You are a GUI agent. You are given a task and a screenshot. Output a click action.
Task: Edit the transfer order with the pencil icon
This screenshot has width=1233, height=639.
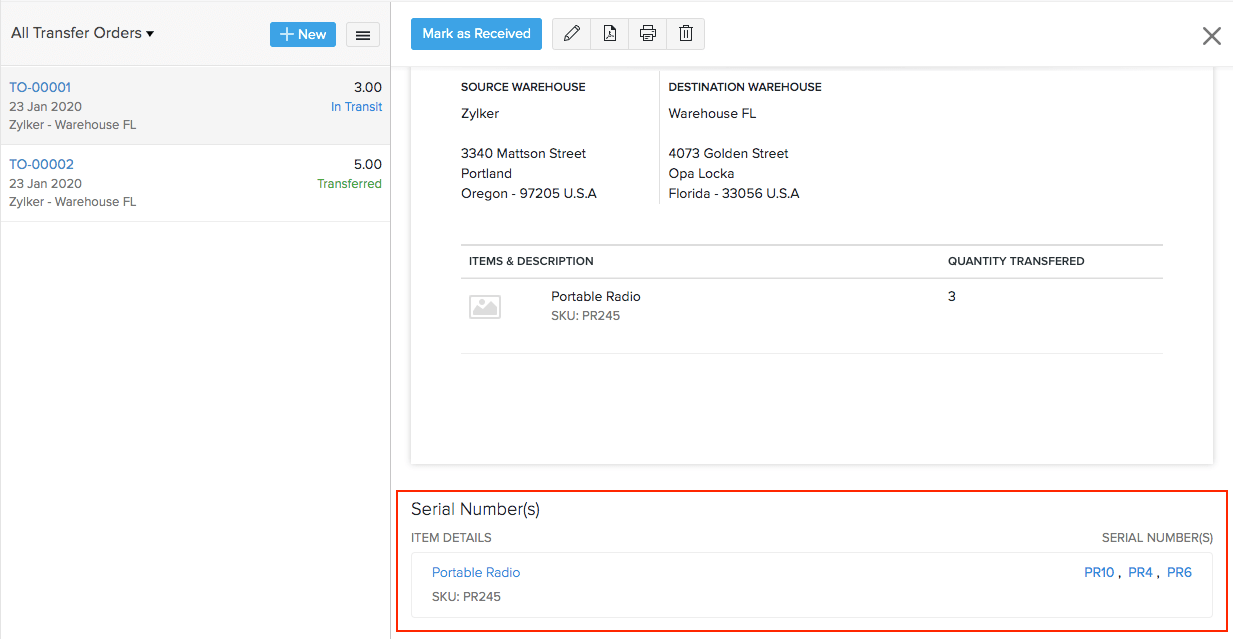[x=571, y=33]
